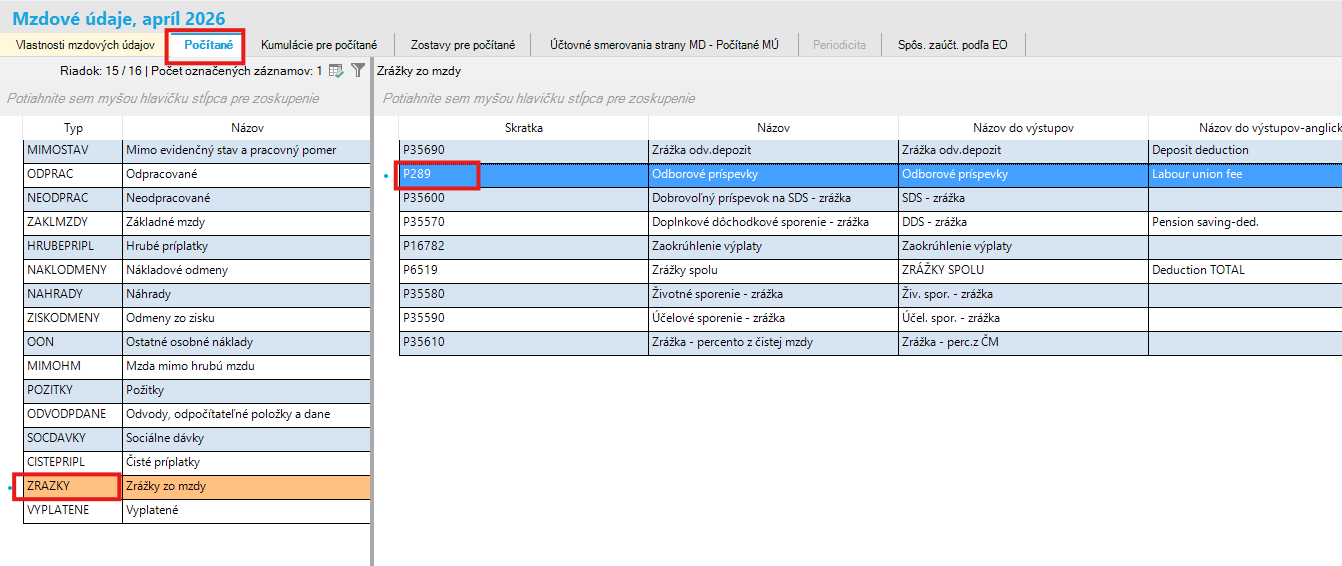The height and width of the screenshot is (566, 1342).
Task: Click the select-all-records grid icon
Action: pyautogui.click(x=336, y=71)
